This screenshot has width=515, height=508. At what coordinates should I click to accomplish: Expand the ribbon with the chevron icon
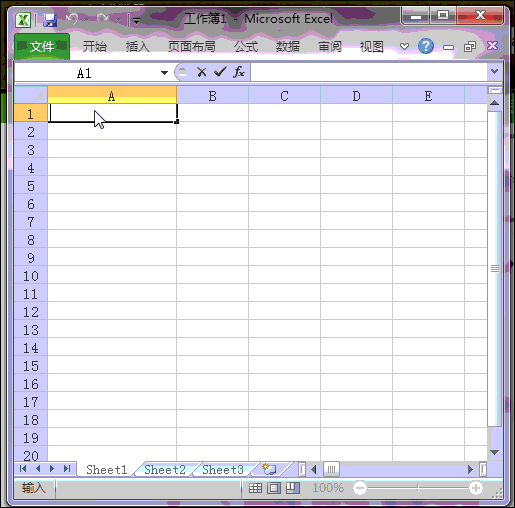point(404,46)
